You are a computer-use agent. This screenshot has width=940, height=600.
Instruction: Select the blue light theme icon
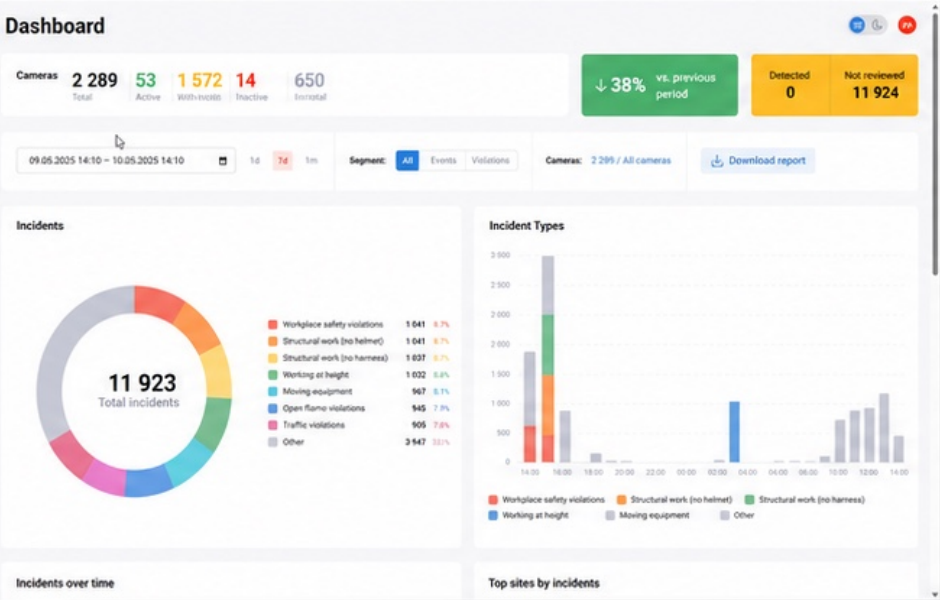point(857,25)
